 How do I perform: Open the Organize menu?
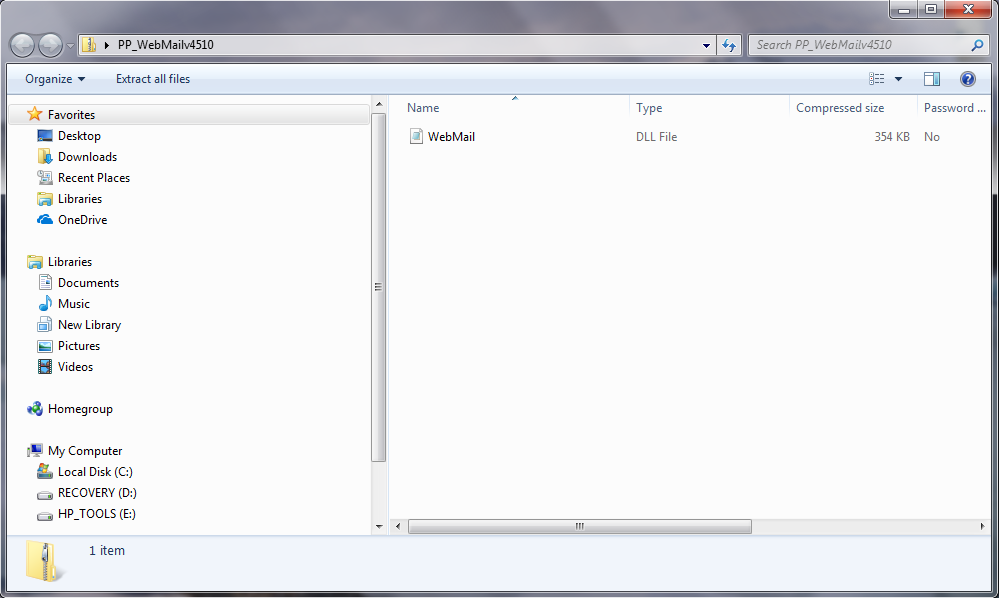pos(55,79)
